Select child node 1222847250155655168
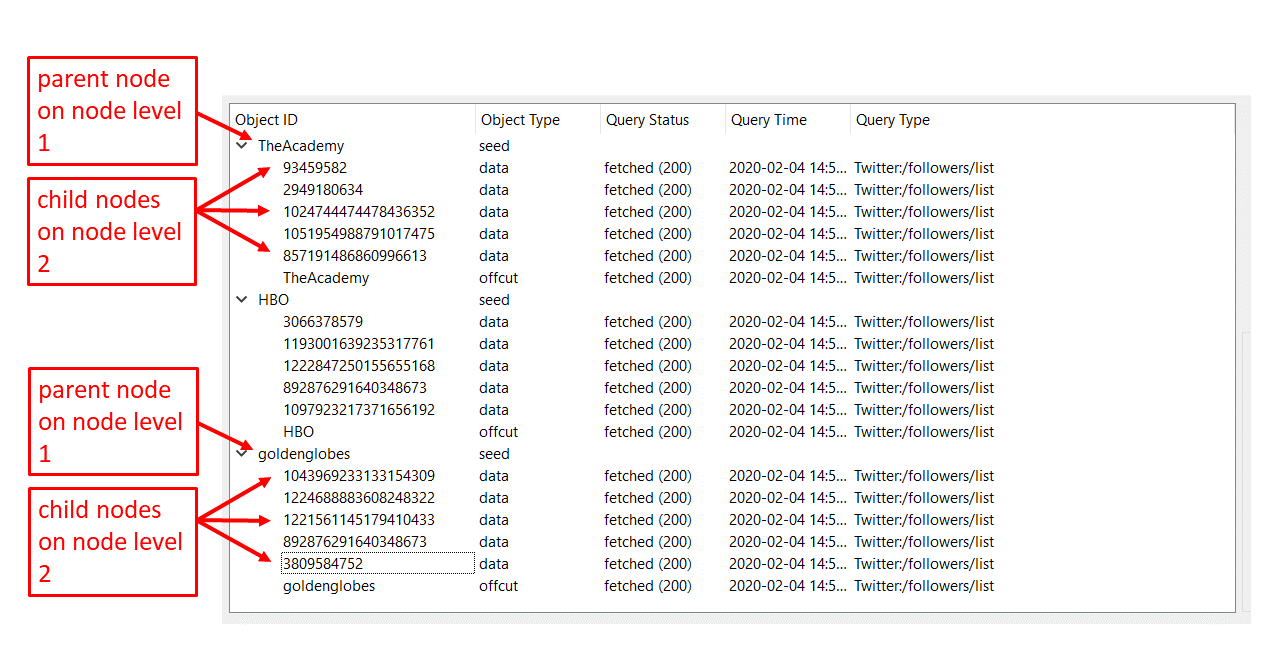Screen dimensions: 1280x662 click(x=359, y=366)
